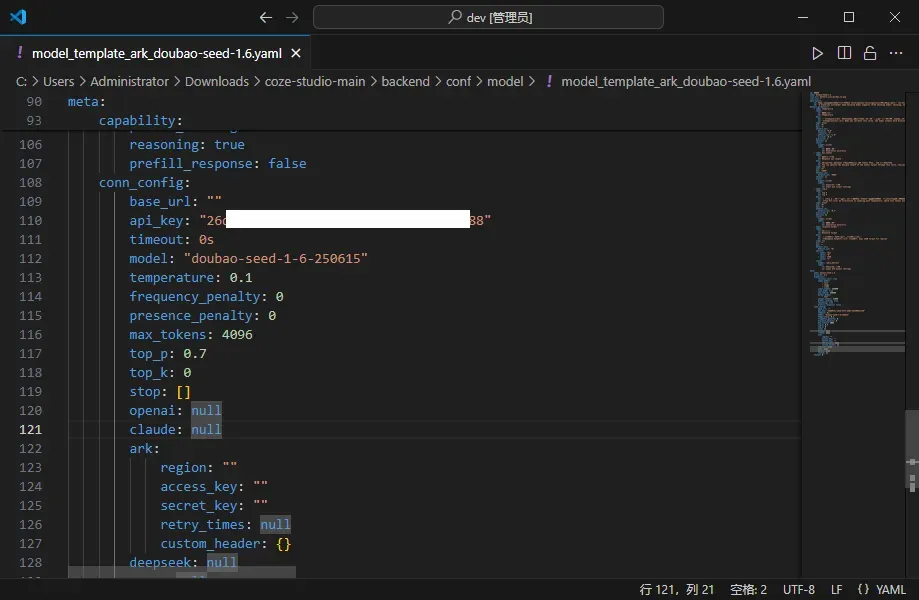The width and height of the screenshot is (919, 600).
Task: Go back with the left arrow
Action: tap(266, 18)
